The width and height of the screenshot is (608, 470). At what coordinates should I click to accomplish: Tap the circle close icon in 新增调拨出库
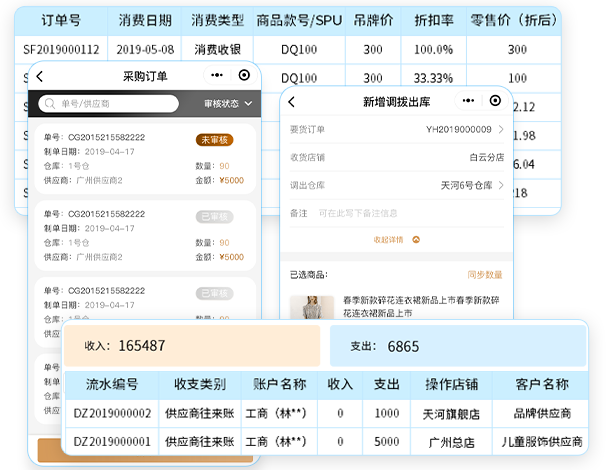pos(495,101)
